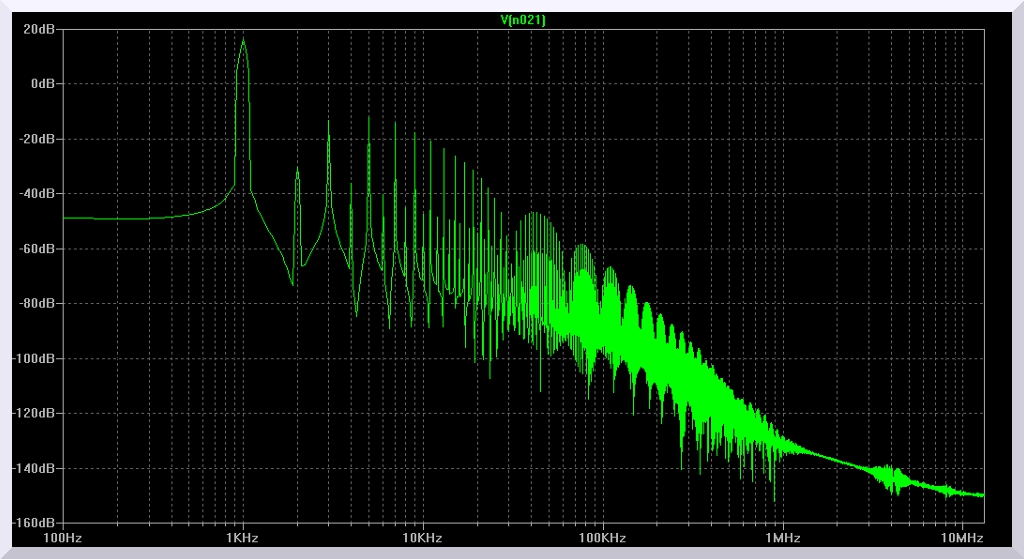Viewport: 1024px width, 559px height.
Task: Click the 1KHz horizontal axis label
Action: coord(243,538)
